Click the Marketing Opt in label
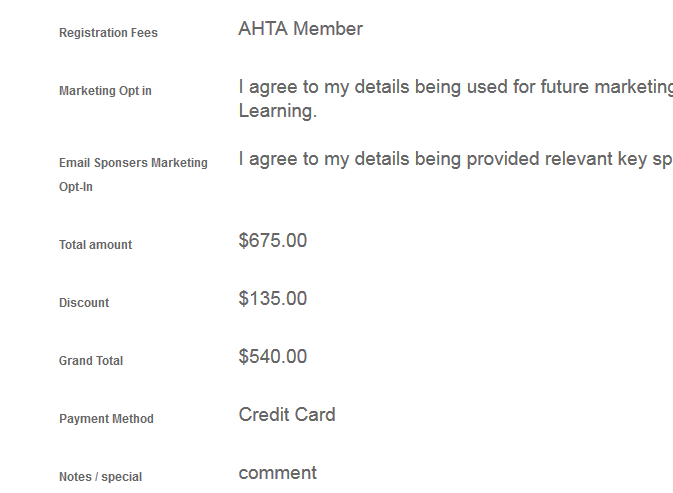The width and height of the screenshot is (673, 493). tap(105, 91)
